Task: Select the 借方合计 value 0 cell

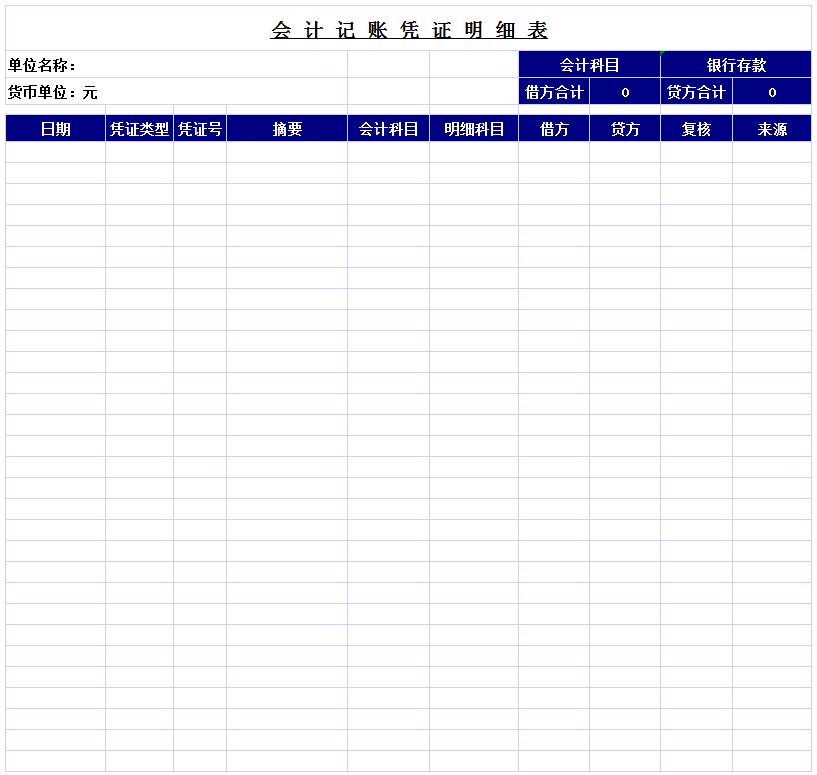Action: click(625, 92)
